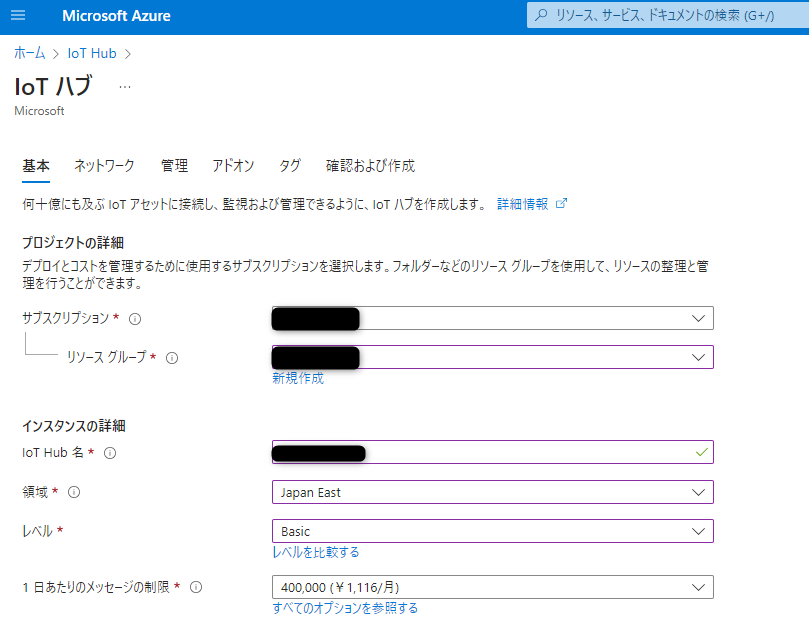Screen dimensions: 809x643
Task: Switch to the タグ tab
Action: coord(290,166)
